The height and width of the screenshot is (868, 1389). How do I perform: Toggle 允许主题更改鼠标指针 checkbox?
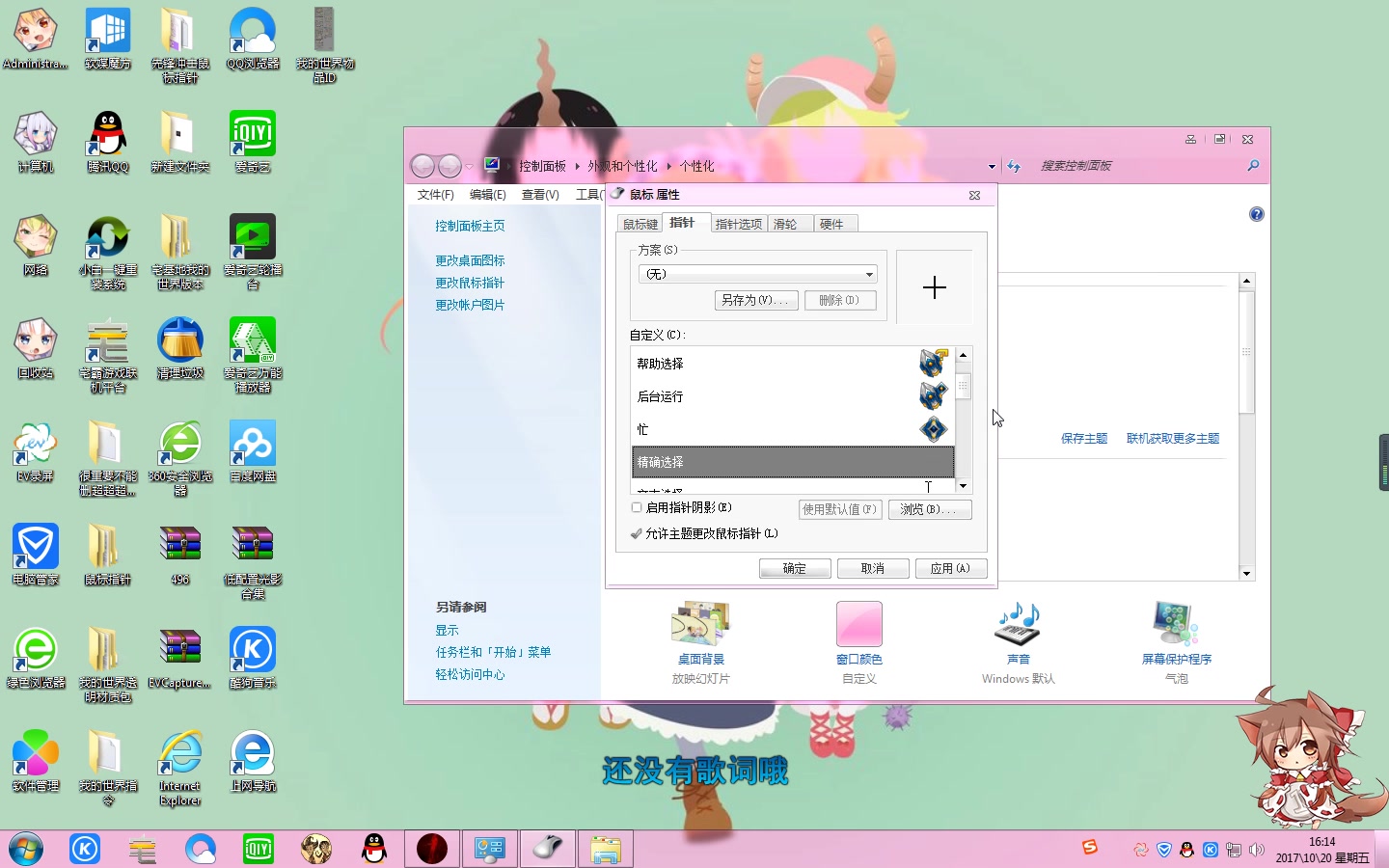click(637, 533)
